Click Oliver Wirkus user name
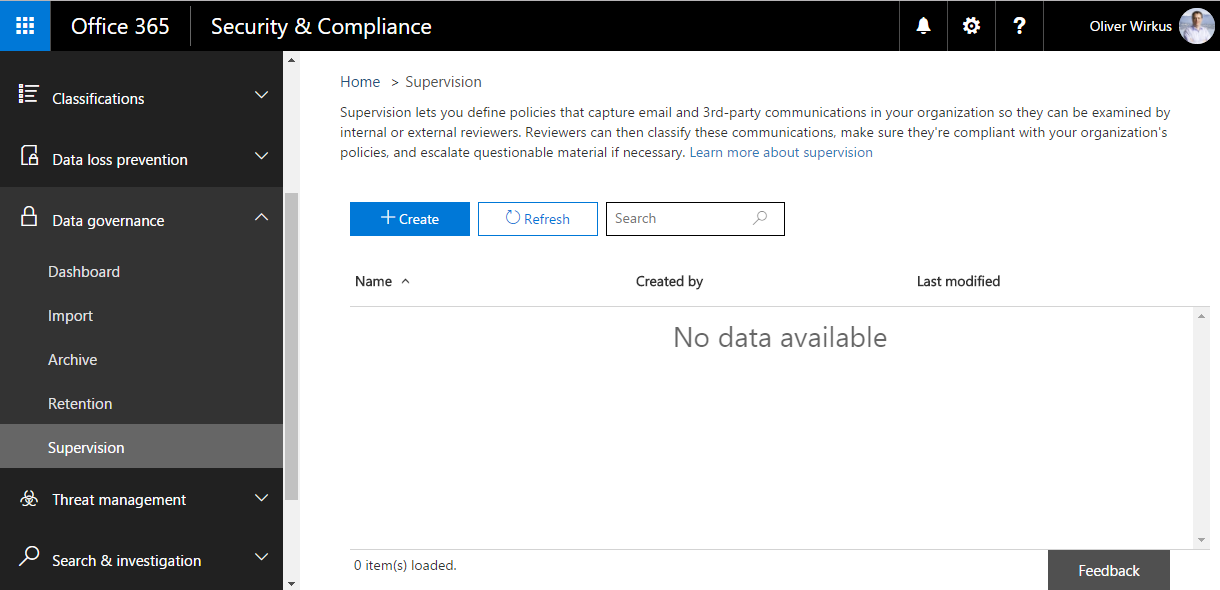This screenshot has height=590, width=1220. pyautogui.click(x=1130, y=26)
